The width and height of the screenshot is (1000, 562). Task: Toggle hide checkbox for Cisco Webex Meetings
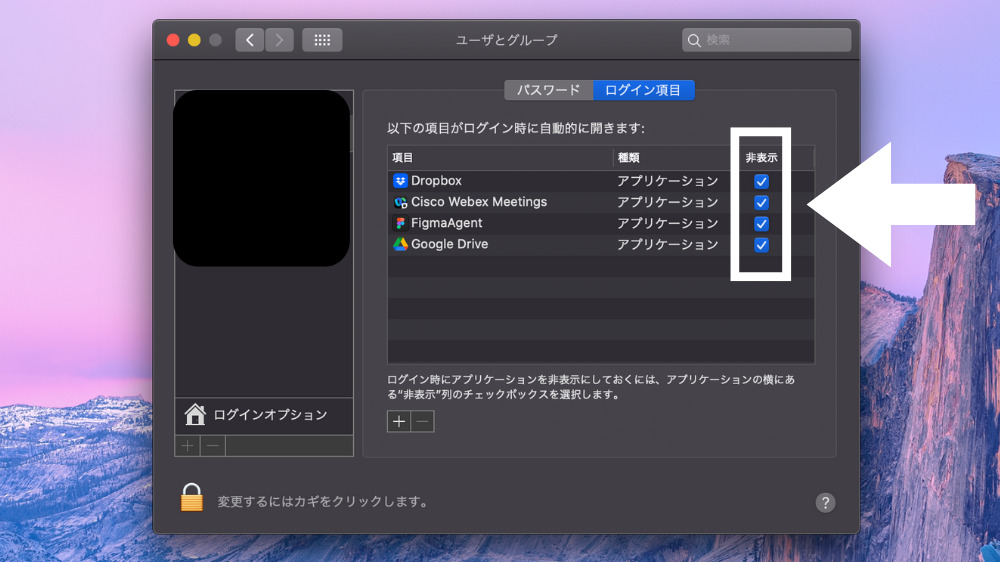(761, 202)
